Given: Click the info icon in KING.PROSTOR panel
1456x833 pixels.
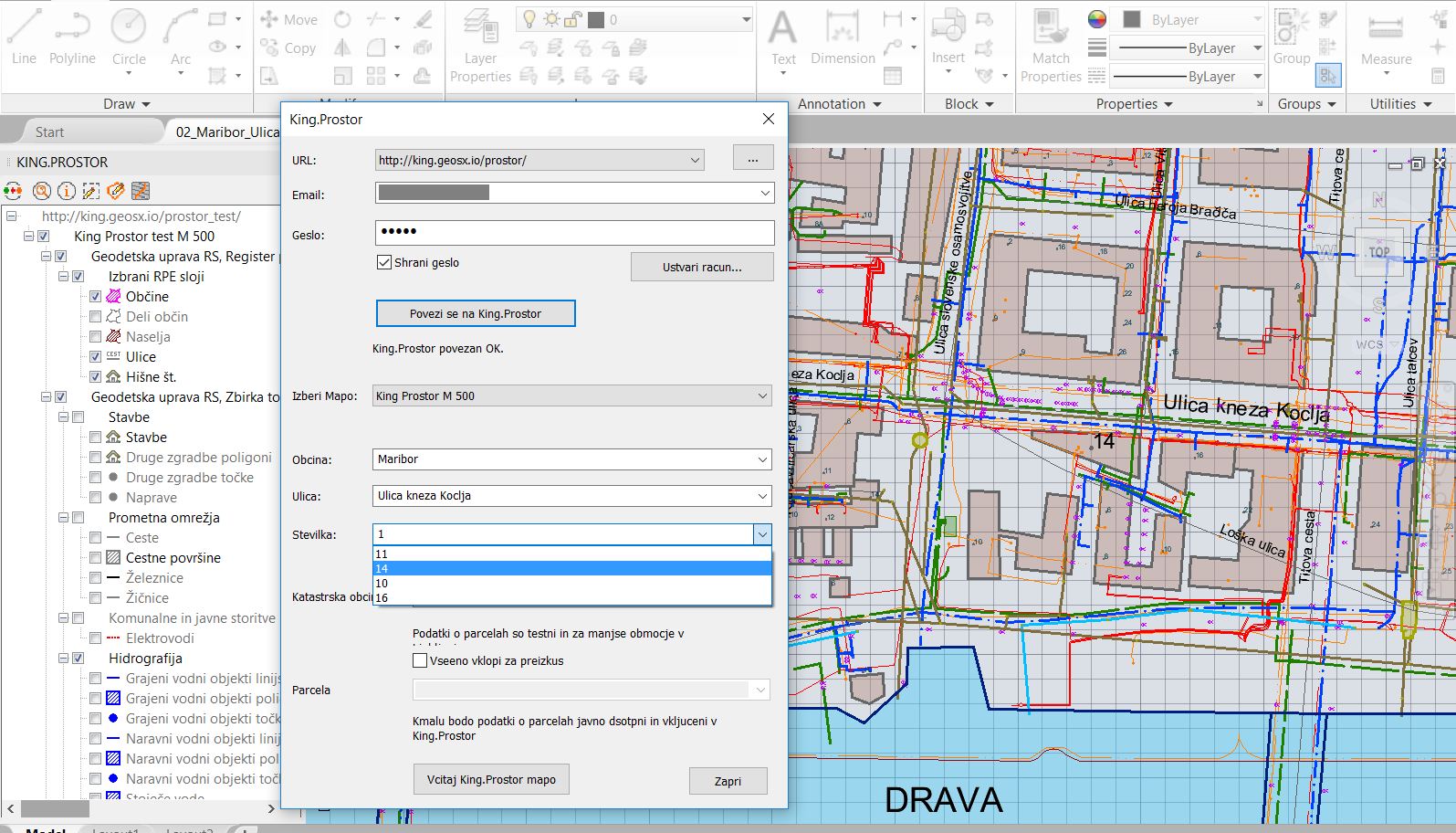Looking at the screenshot, I should (x=67, y=191).
